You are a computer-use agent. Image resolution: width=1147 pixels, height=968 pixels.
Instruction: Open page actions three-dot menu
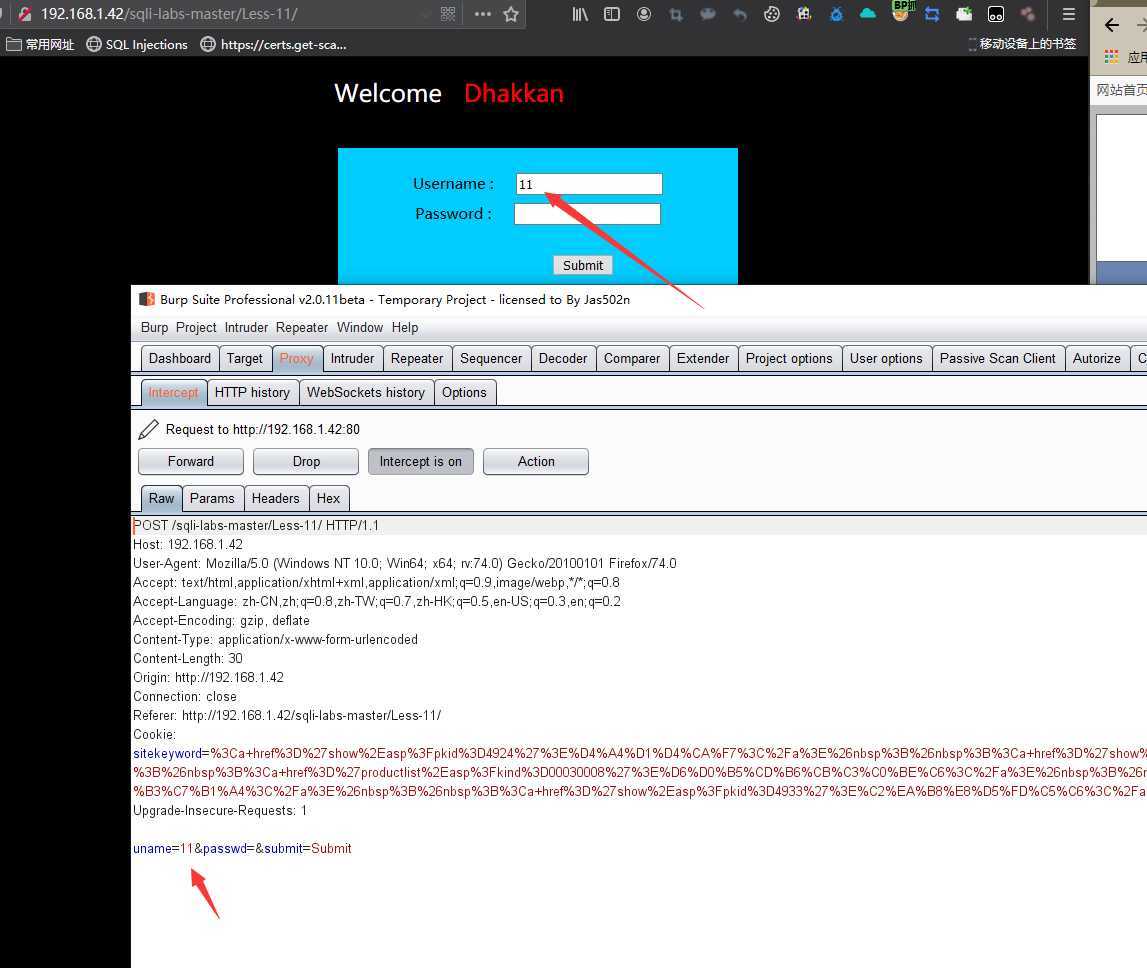pos(483,14)
